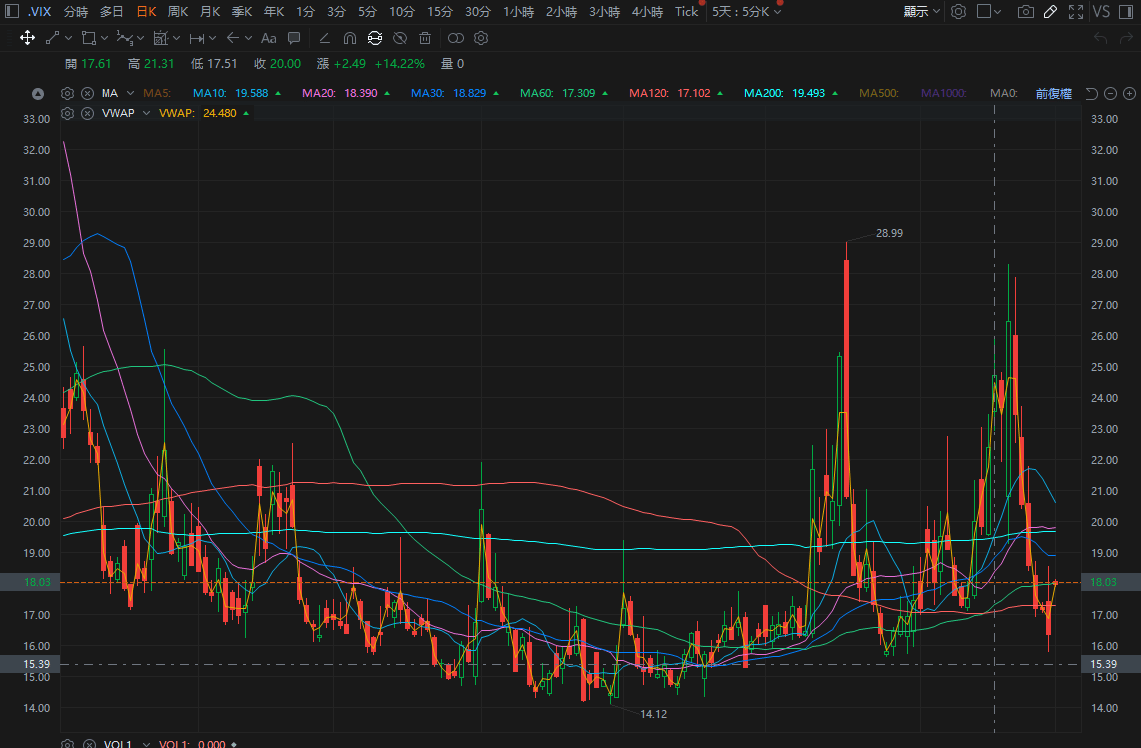Viewport: 1141px width, 748px height.
Task: Click the VS compare button
Action: pyautogui.click(x=1101, y=12)
